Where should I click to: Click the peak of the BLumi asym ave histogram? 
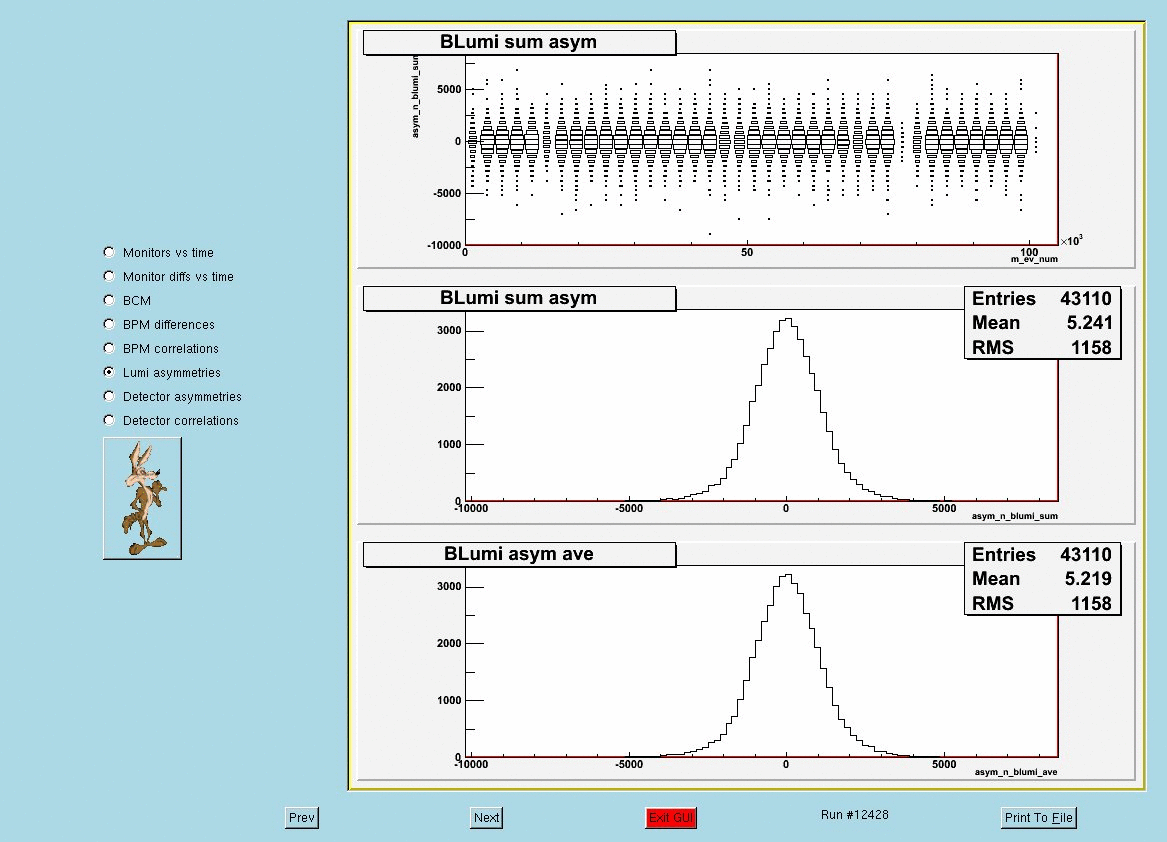[787, 576]
